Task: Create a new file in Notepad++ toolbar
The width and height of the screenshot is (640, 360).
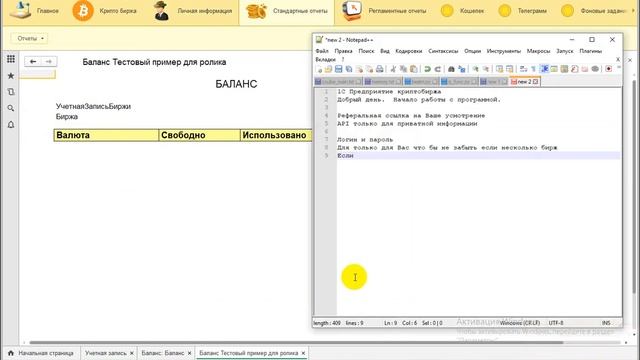Action: [318, 69]
